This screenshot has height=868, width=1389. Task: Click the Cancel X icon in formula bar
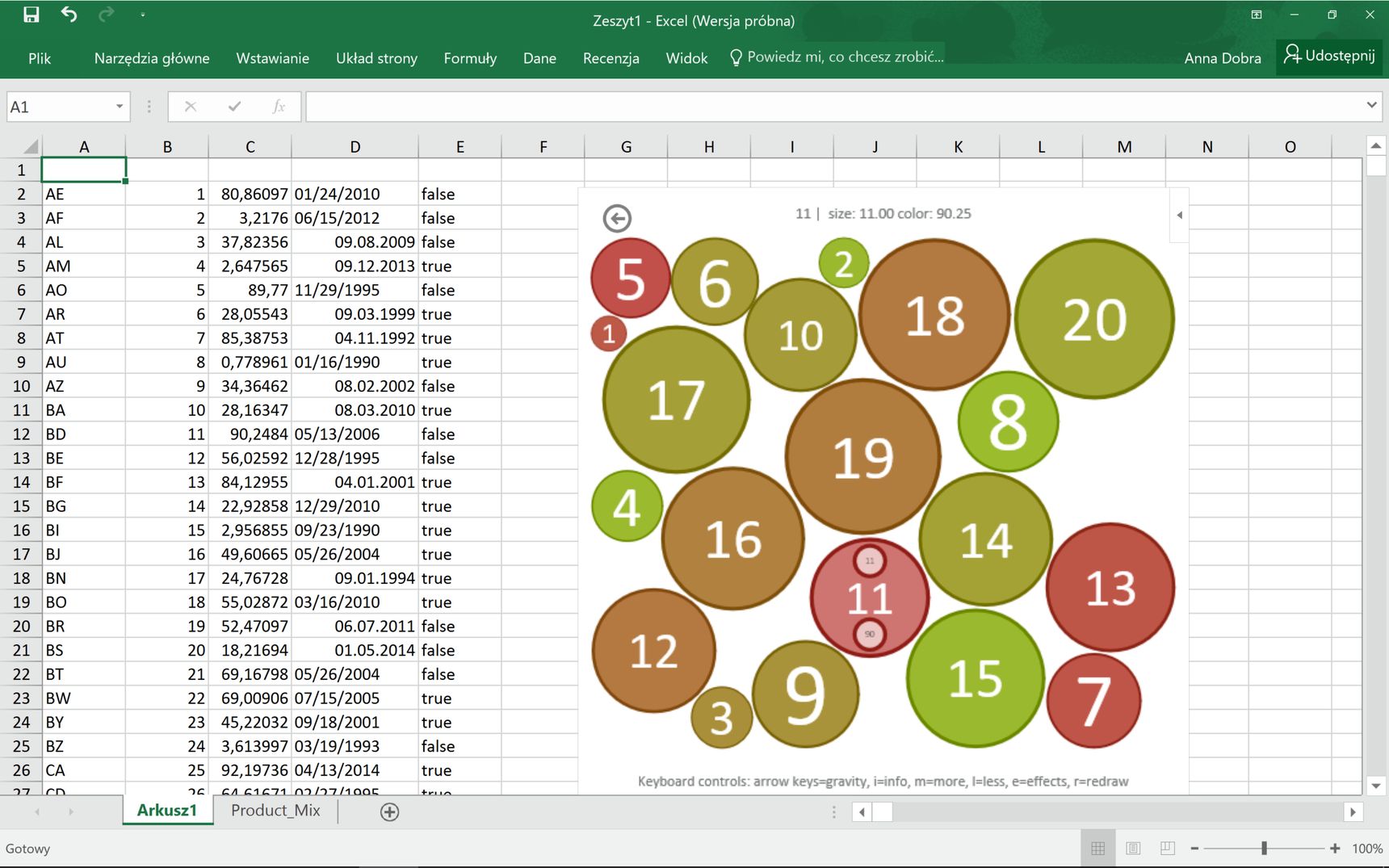pyautogui.click(x=191, y=107)
